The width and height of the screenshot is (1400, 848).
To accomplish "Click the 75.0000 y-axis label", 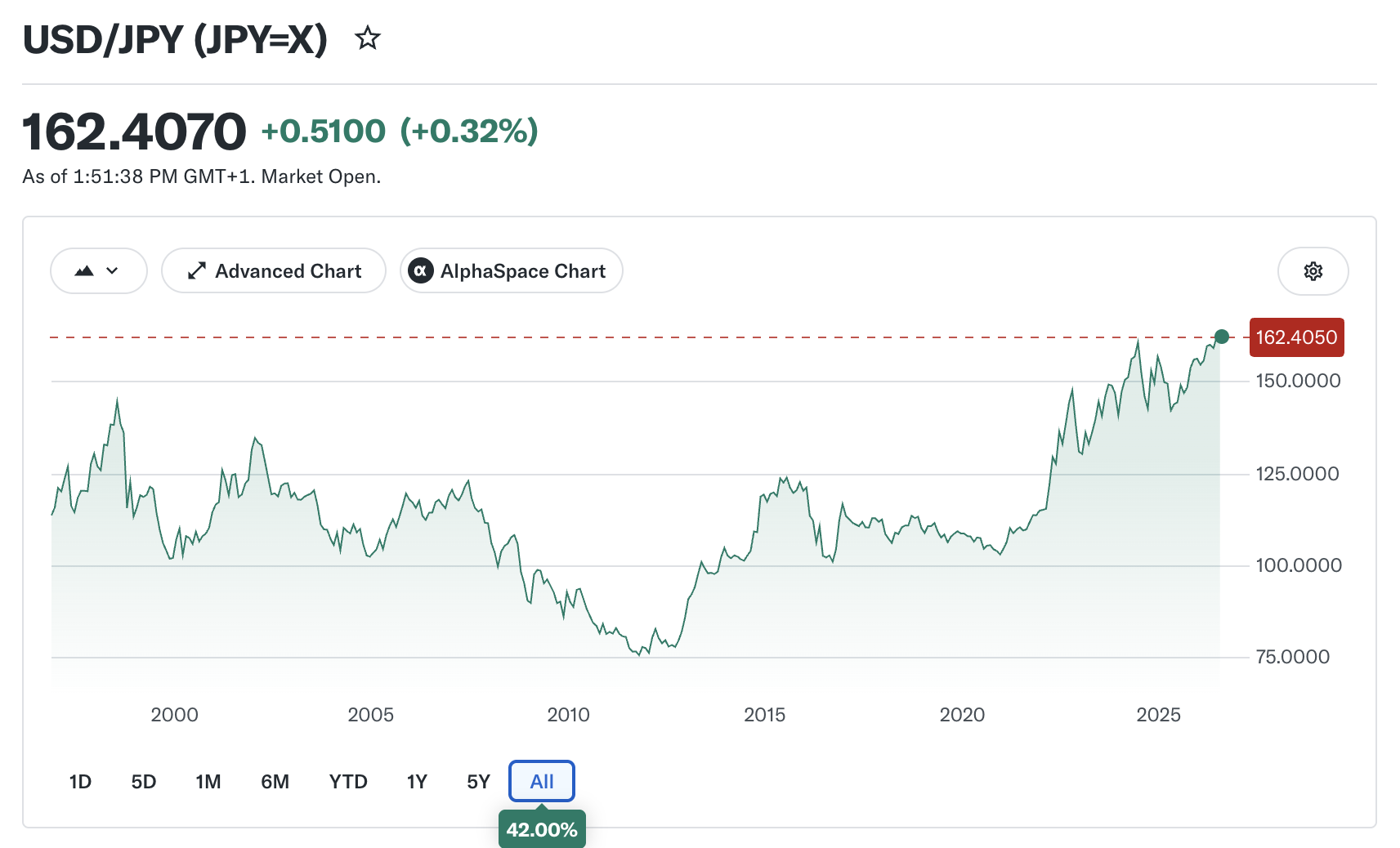I will coord(1292,657).
